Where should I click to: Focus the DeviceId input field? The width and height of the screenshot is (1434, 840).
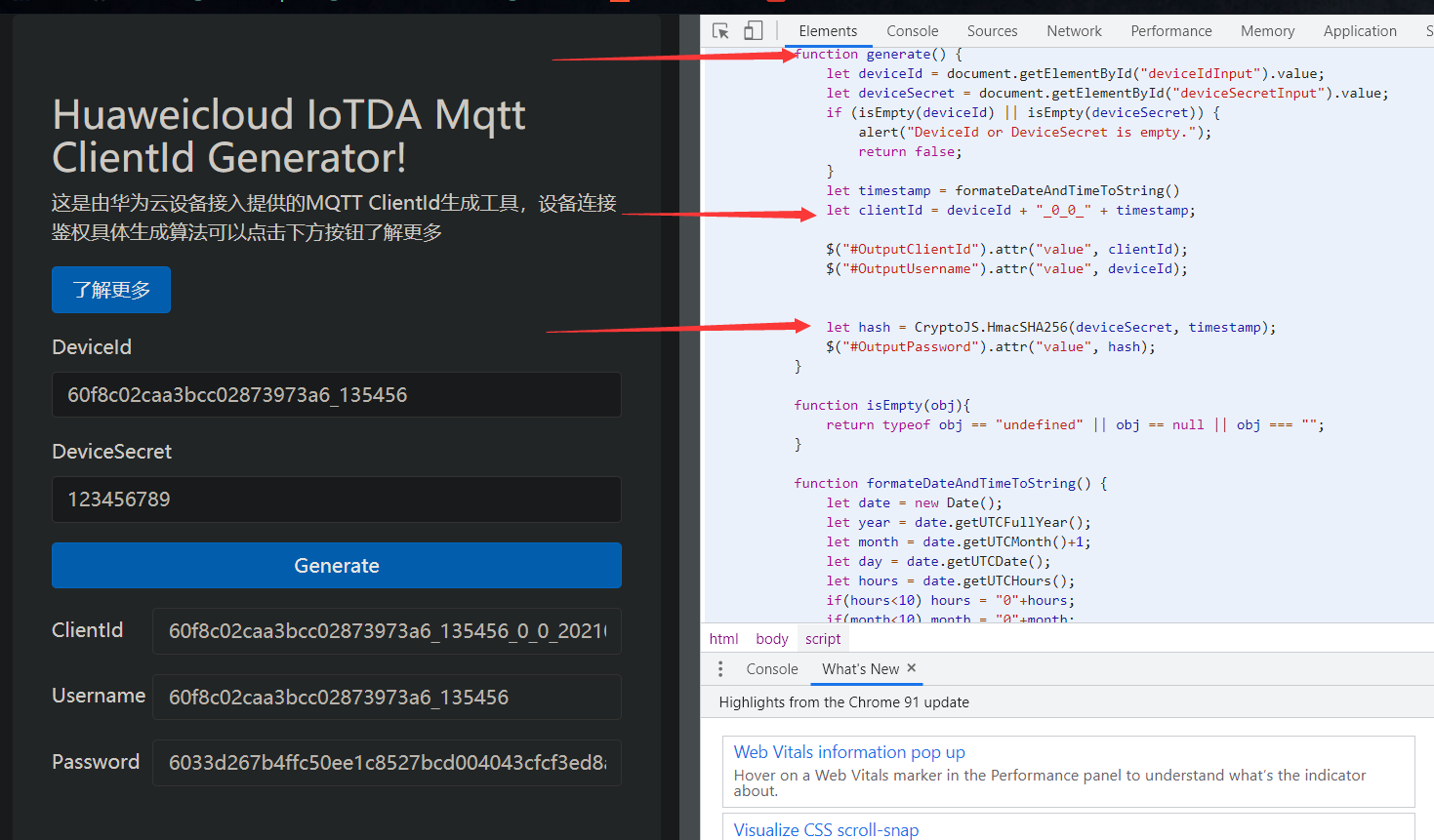337,395
